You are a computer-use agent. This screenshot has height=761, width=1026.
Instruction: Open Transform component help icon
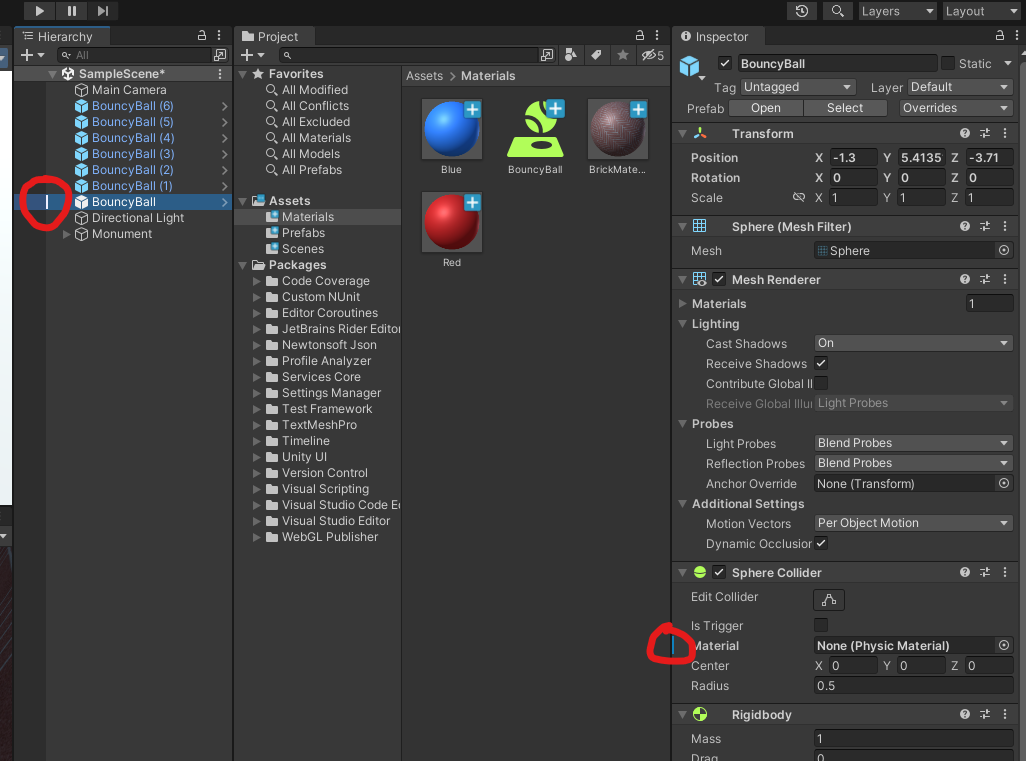coord(964,133)
